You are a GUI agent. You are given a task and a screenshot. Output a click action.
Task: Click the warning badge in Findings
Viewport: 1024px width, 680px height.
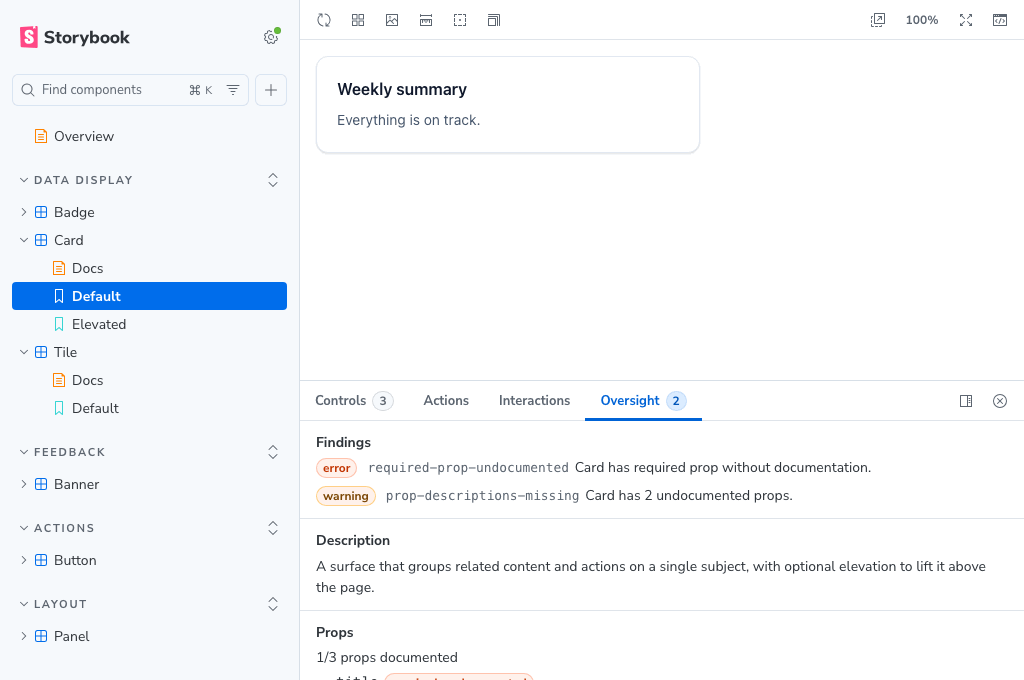(x=345, y=496)
